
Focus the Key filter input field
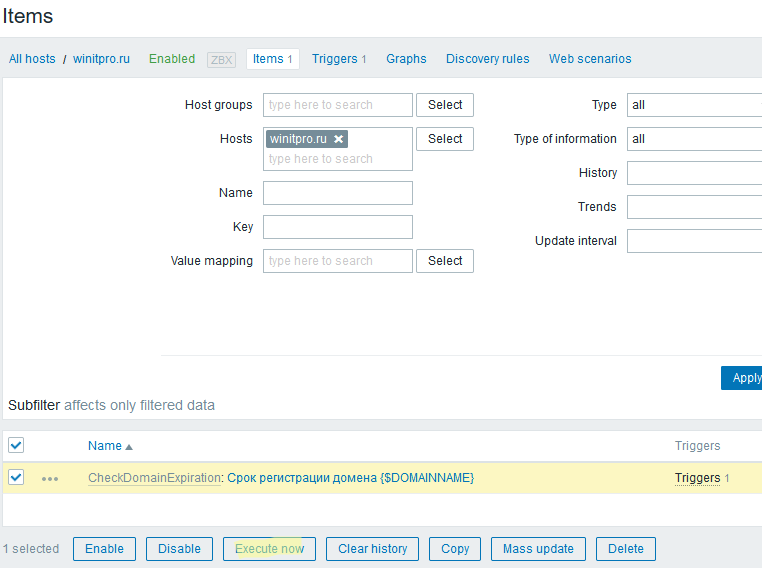[338, 227]
